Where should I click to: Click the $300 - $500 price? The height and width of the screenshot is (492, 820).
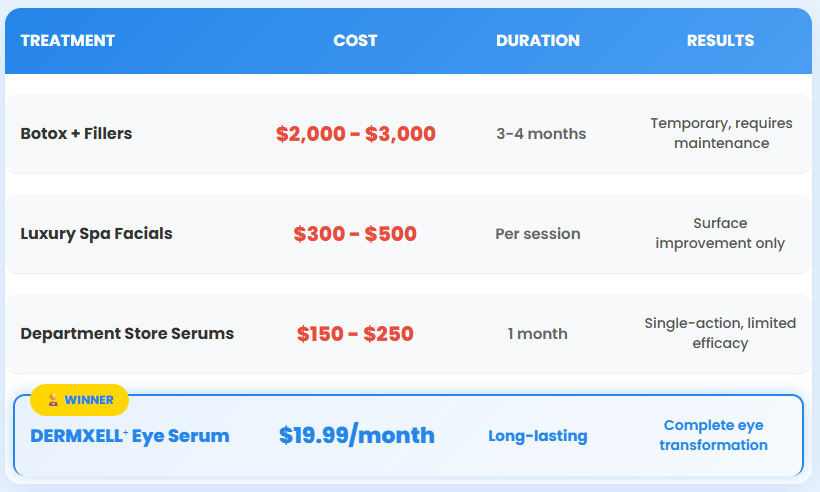(355, 234)
